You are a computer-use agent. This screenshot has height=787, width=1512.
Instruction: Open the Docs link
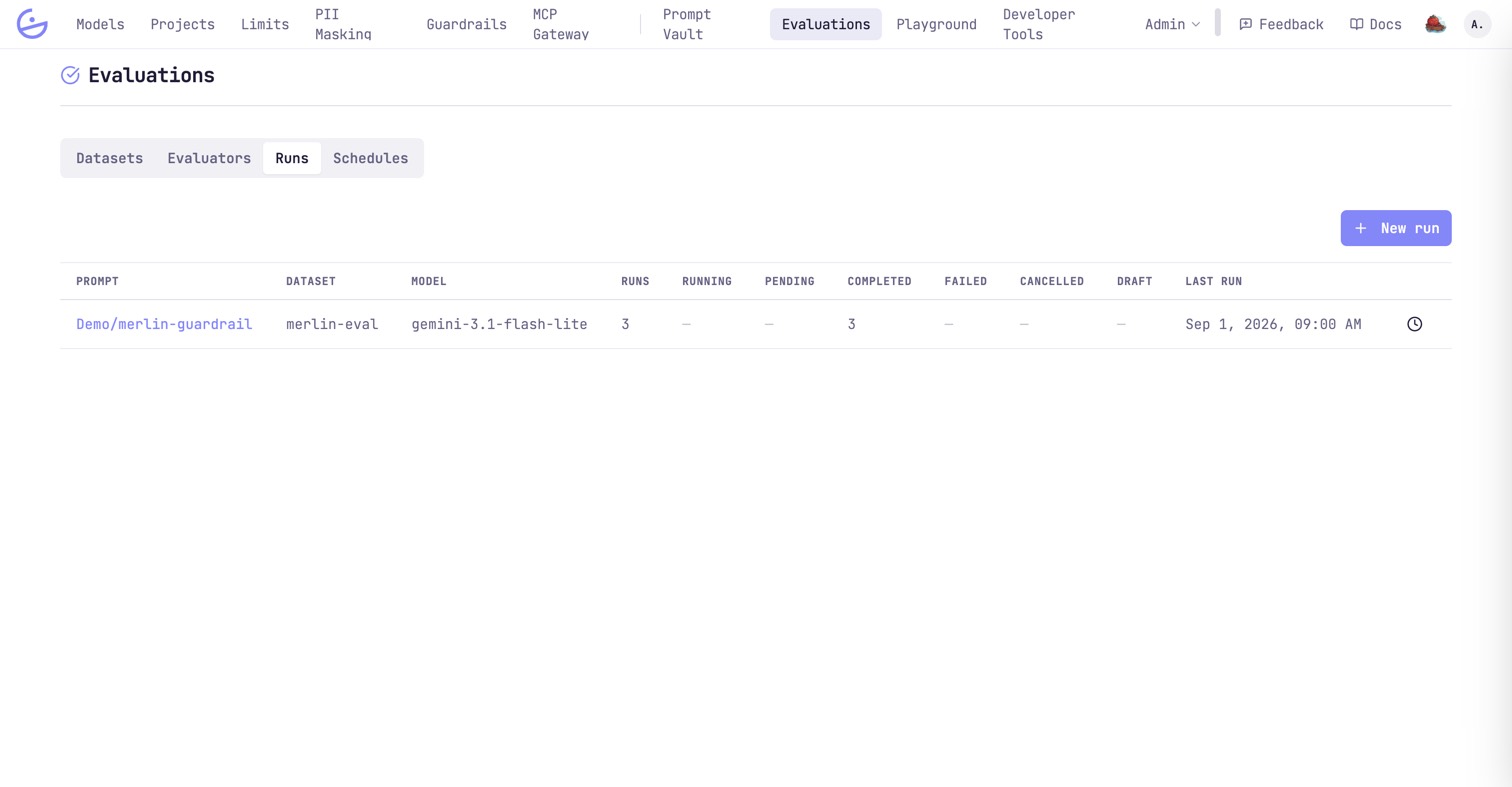[x=1375, y=24]
